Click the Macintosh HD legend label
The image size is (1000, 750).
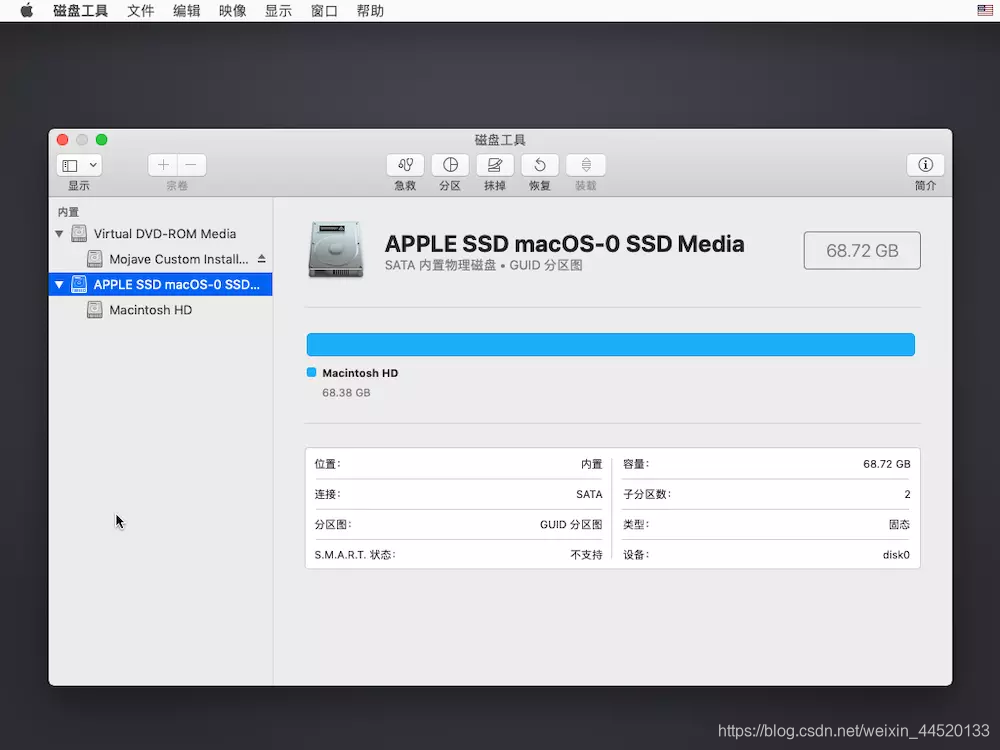360,373
